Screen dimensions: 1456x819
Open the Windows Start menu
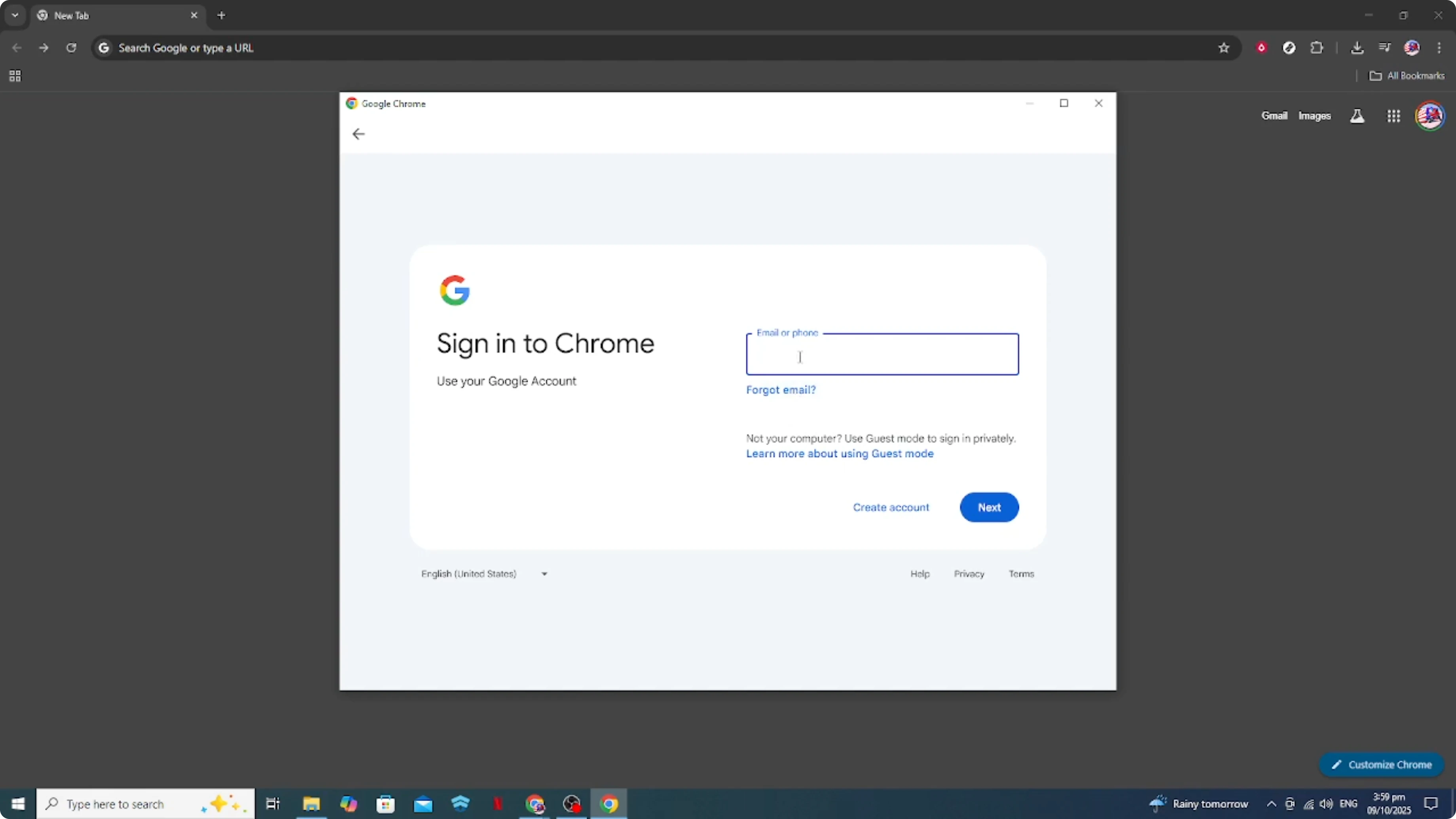[18, 804]
